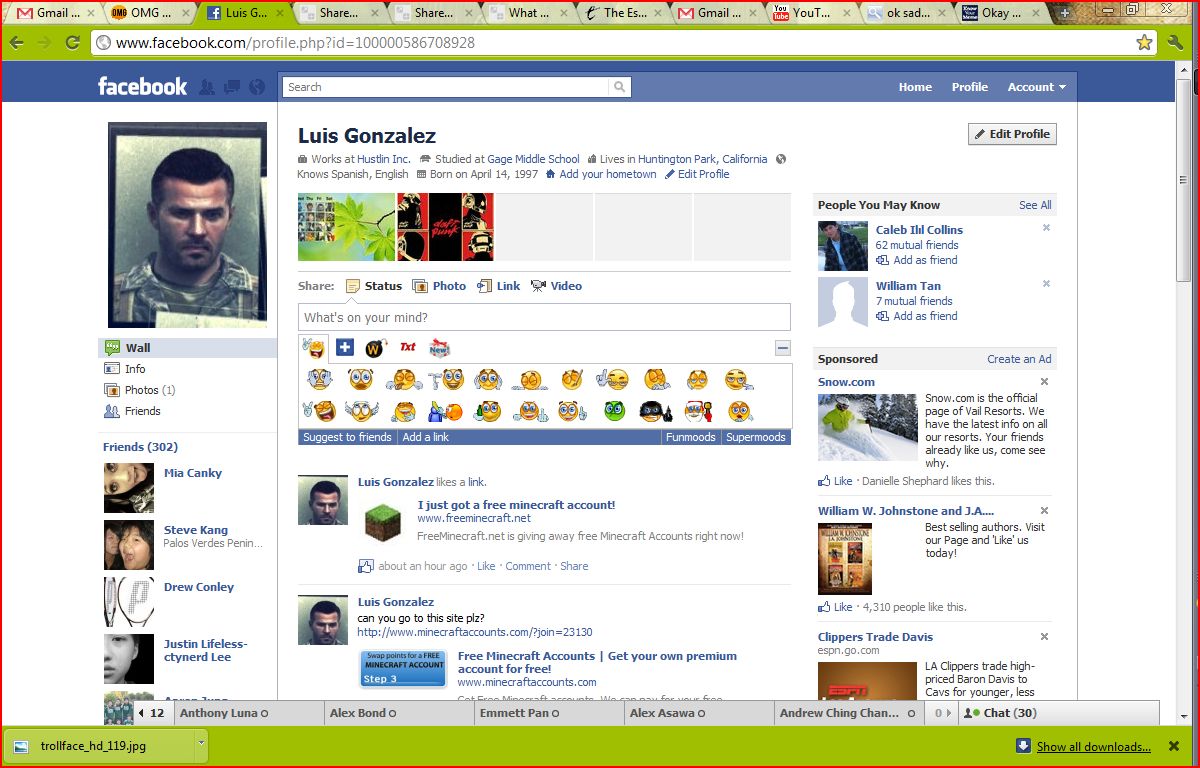
Task: Click Create an Ad link
Action: [1019, 359]
